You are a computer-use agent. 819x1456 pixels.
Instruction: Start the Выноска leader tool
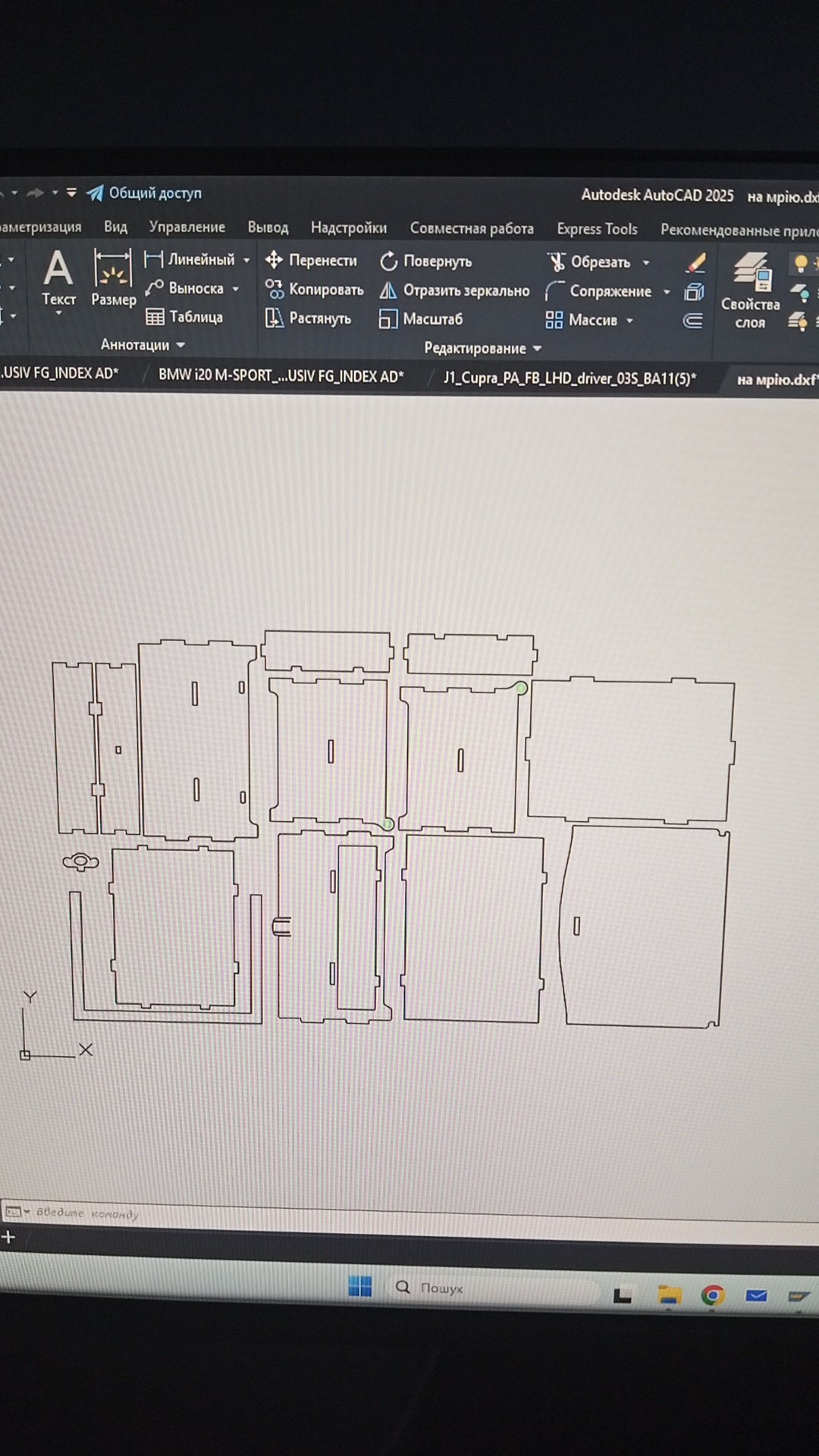pyautogui.click(x=184, y=288)
